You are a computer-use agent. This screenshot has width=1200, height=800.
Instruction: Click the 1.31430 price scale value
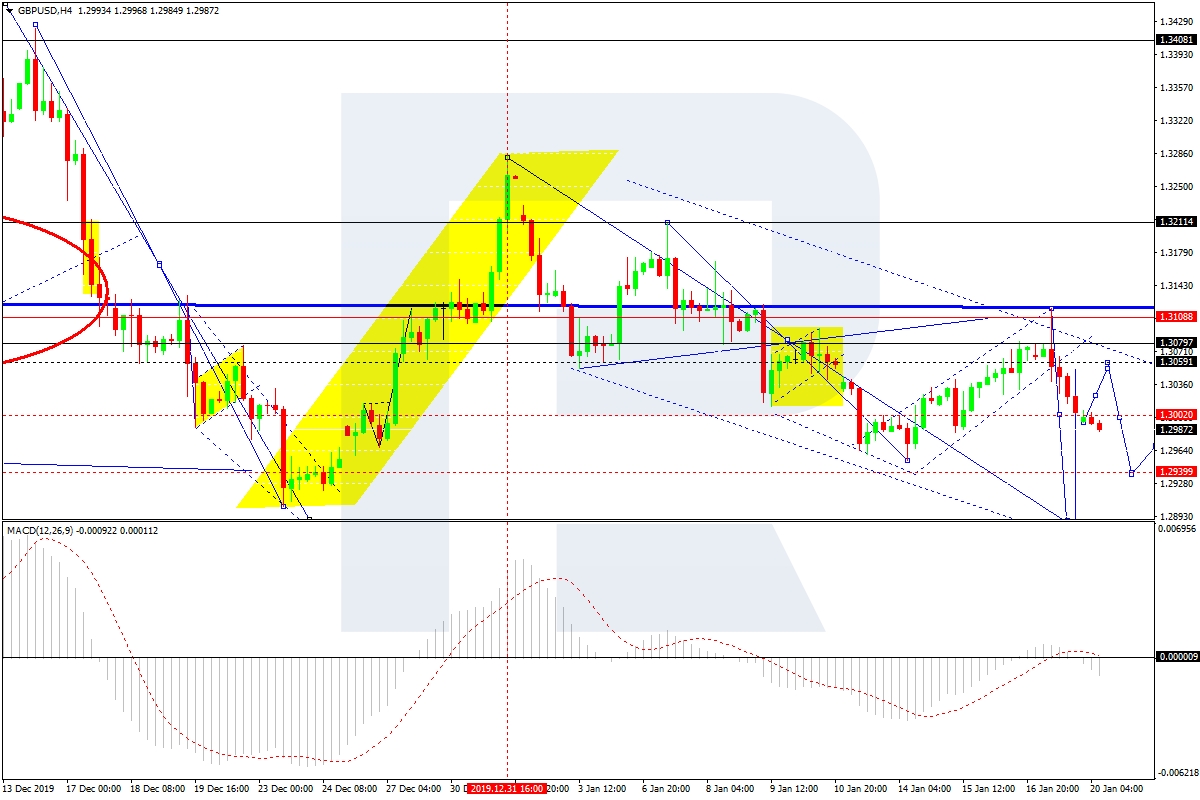coord(1176,285)
